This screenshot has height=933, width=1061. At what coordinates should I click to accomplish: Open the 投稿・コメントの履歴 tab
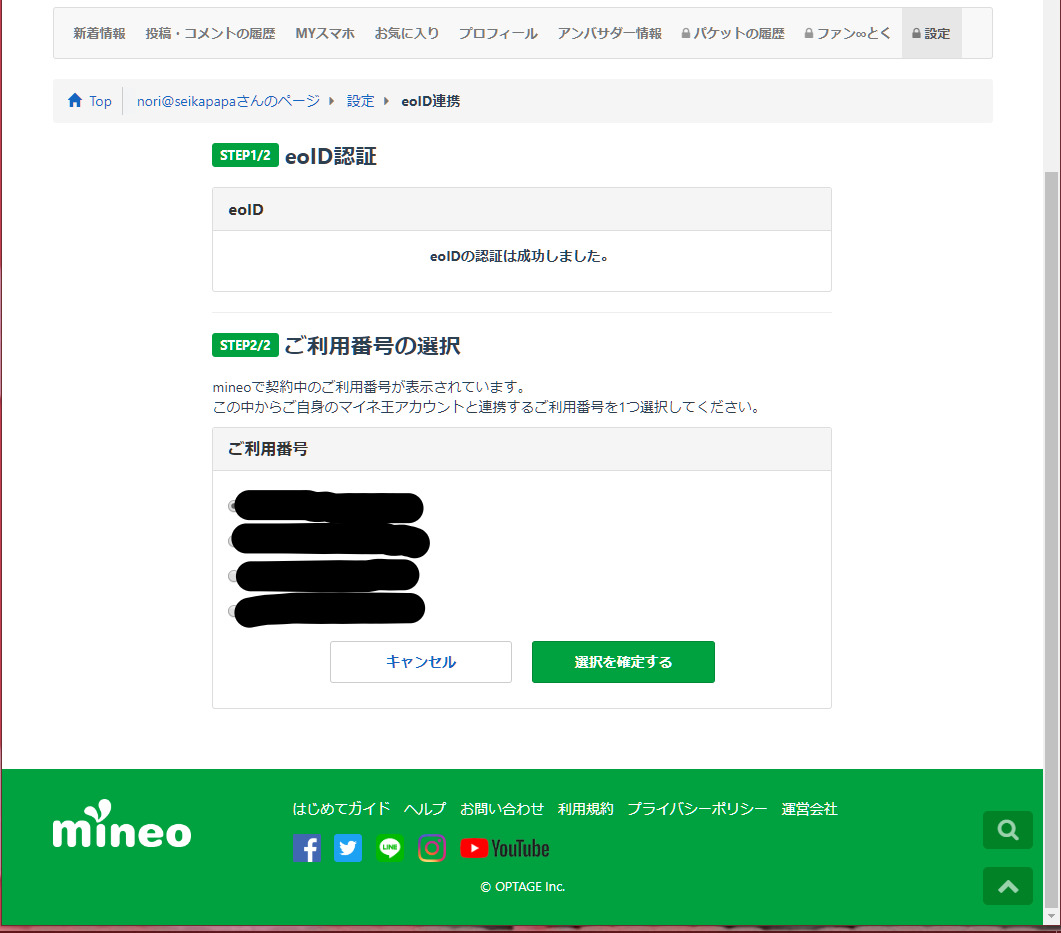tap(210, 33)
